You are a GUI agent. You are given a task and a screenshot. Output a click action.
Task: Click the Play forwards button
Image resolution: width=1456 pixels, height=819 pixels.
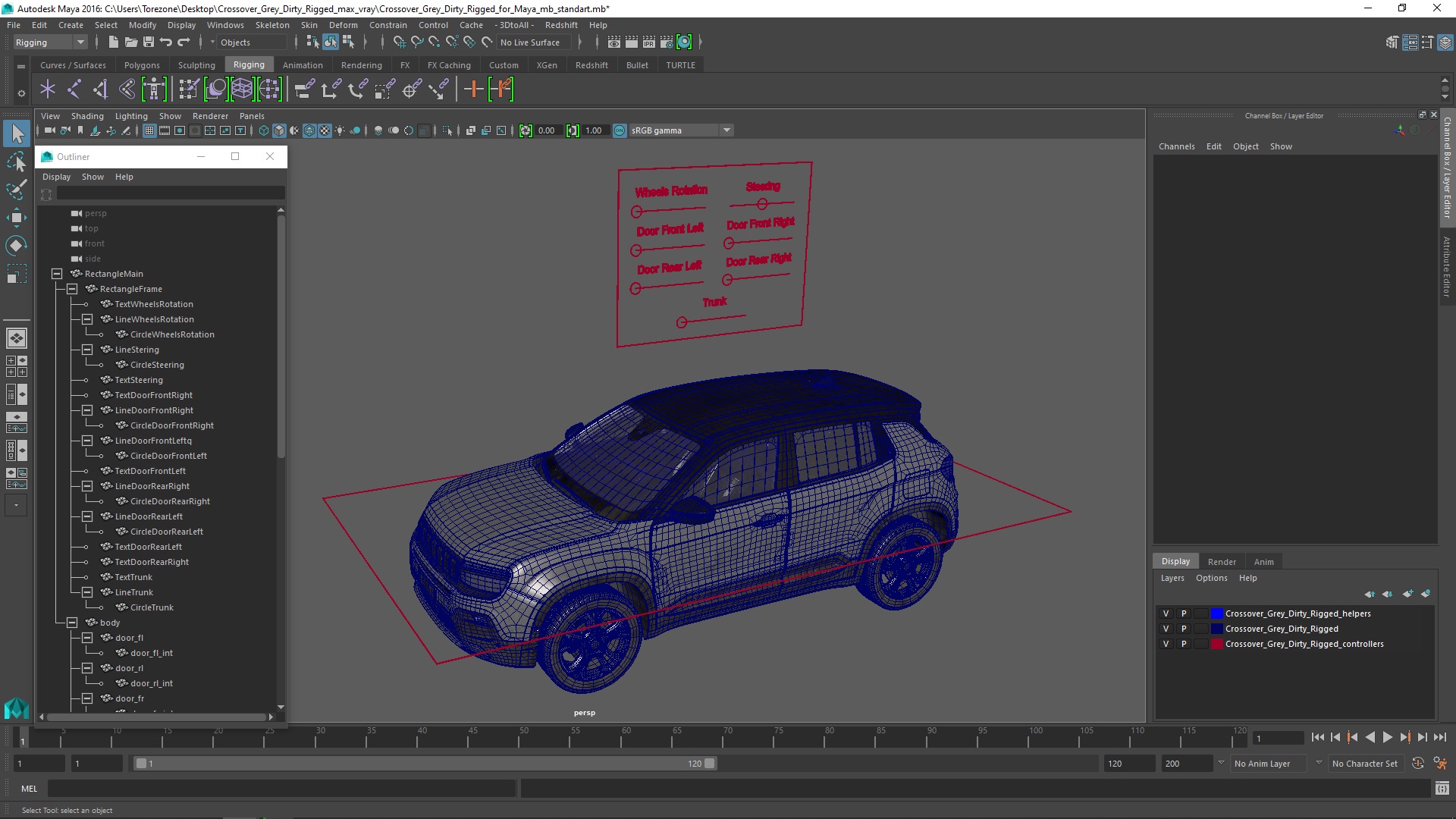click(x=1387, y=737)
